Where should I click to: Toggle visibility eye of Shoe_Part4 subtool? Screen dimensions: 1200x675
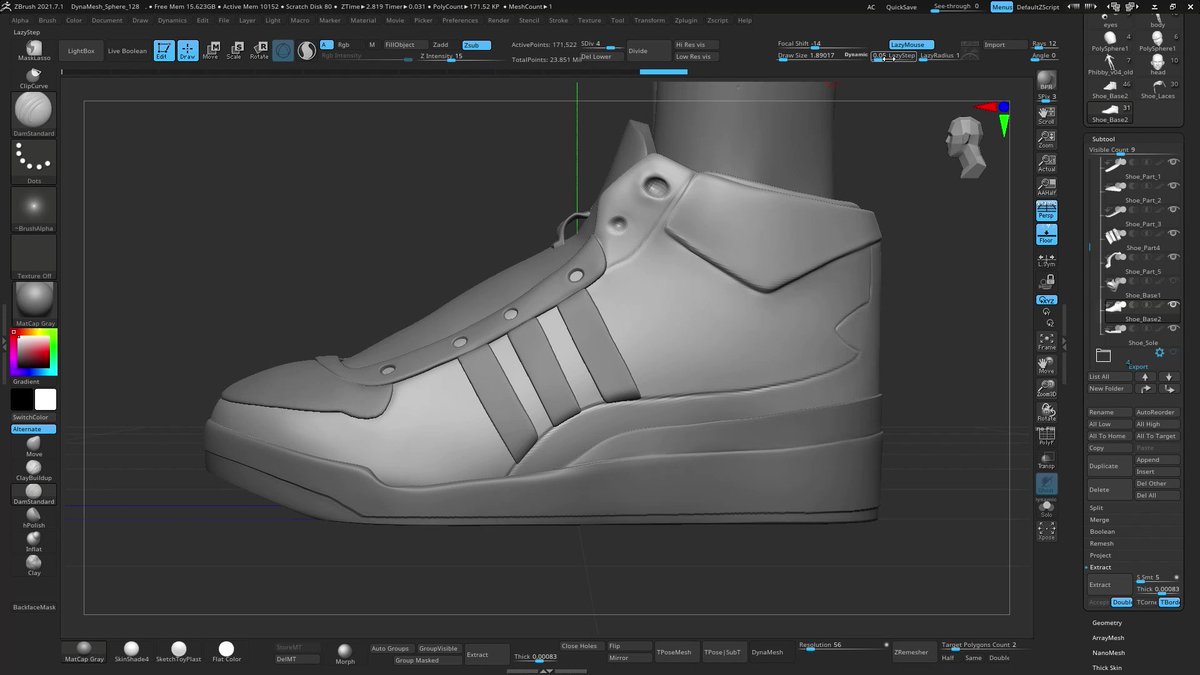pyautogui.click(x=1174, y=233)
